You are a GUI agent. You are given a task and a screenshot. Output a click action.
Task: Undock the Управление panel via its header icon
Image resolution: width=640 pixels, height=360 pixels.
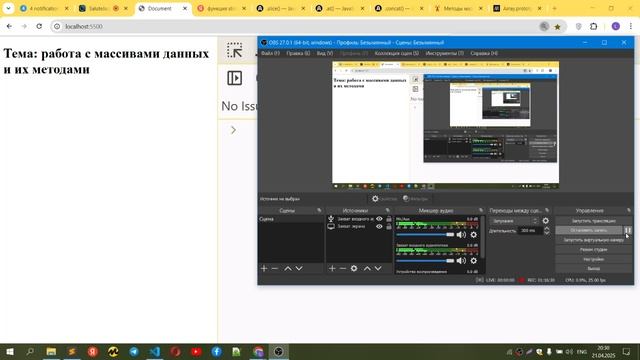tap(629, 210)
